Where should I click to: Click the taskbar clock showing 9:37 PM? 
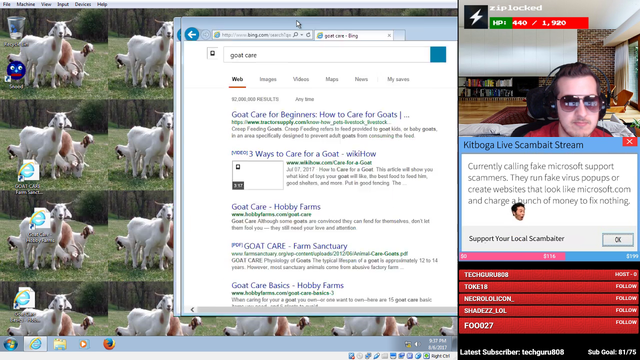coord(437,344)
